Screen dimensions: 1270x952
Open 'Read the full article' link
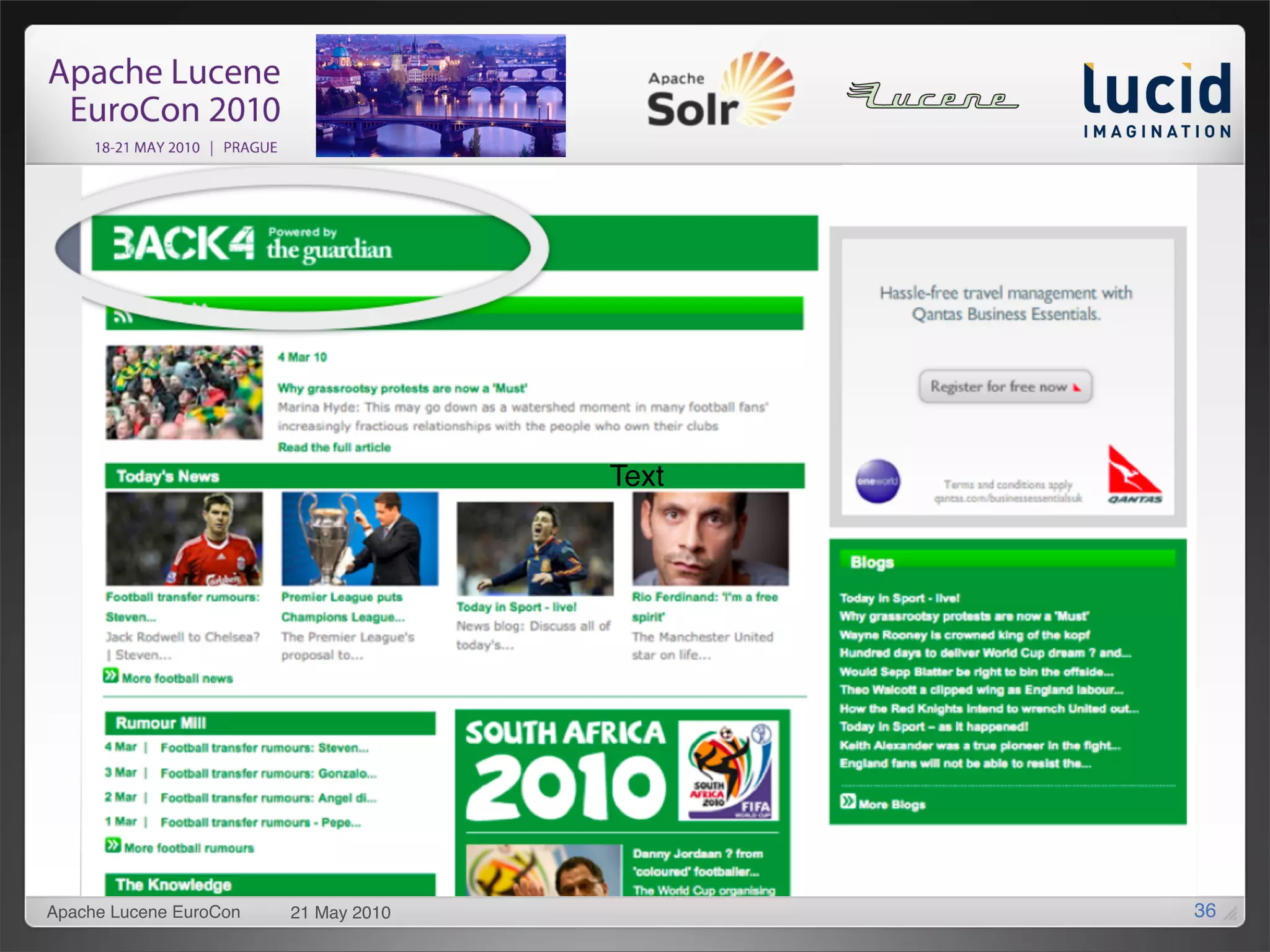click(334, 447)
